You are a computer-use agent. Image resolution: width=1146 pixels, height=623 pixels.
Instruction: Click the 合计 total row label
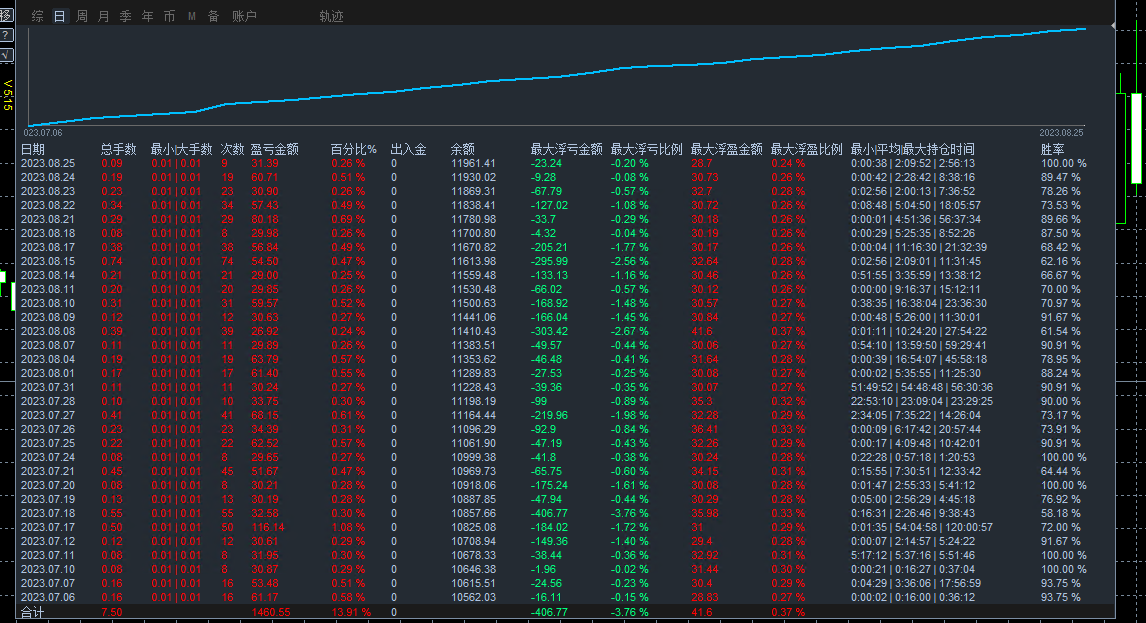pos(32,612)
